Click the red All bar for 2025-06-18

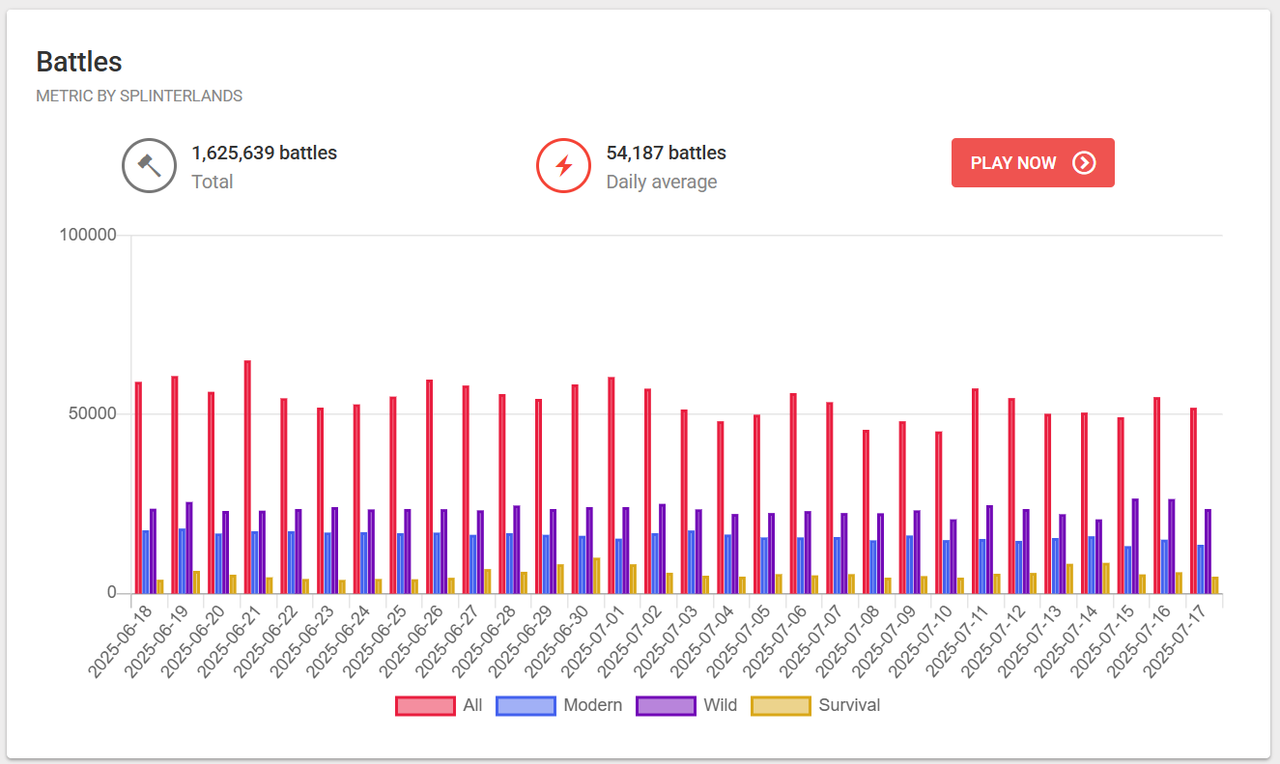pyautogui.click(x=138, y=487)
